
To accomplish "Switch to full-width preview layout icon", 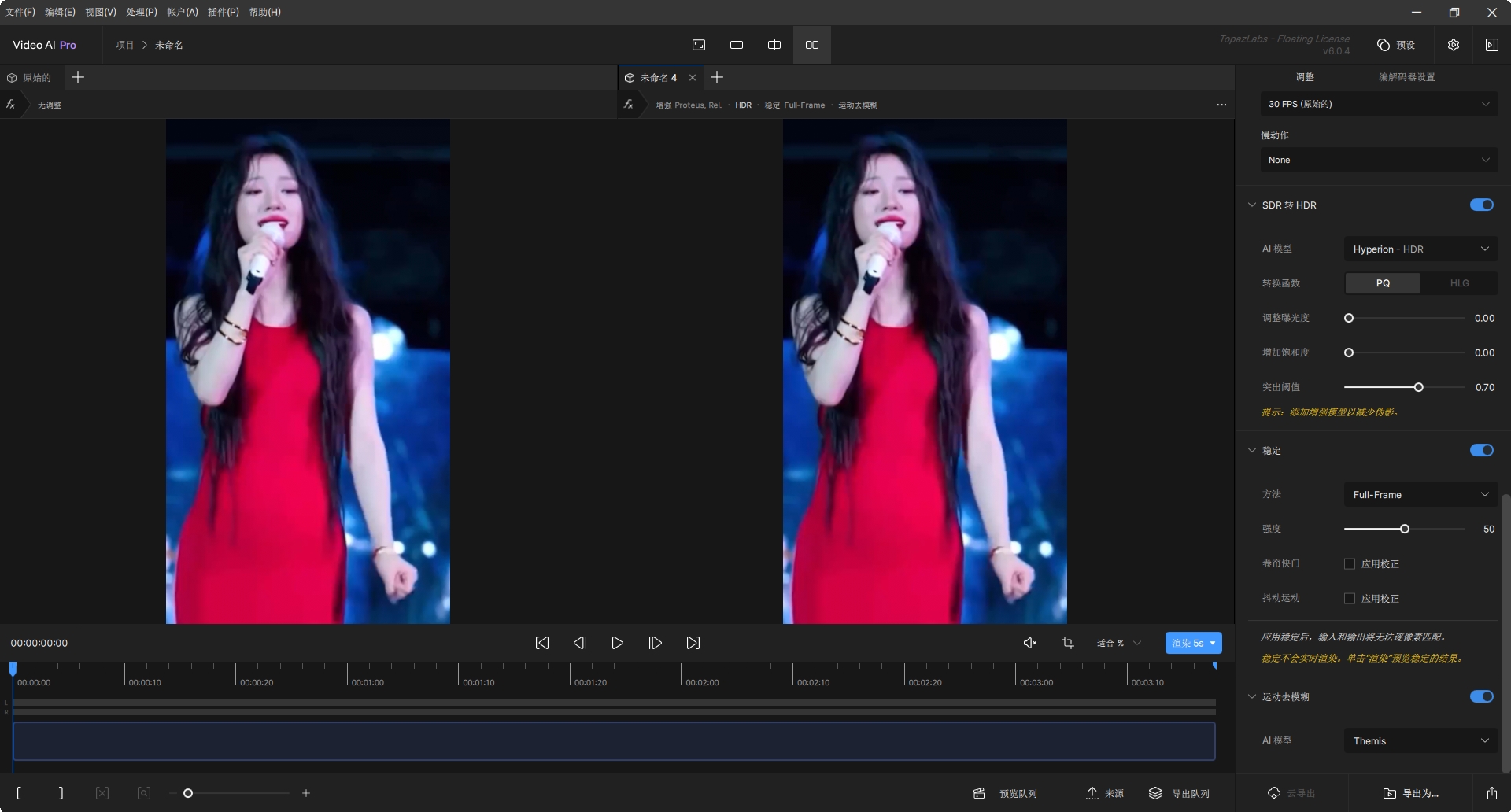I will tap(737, 45).
